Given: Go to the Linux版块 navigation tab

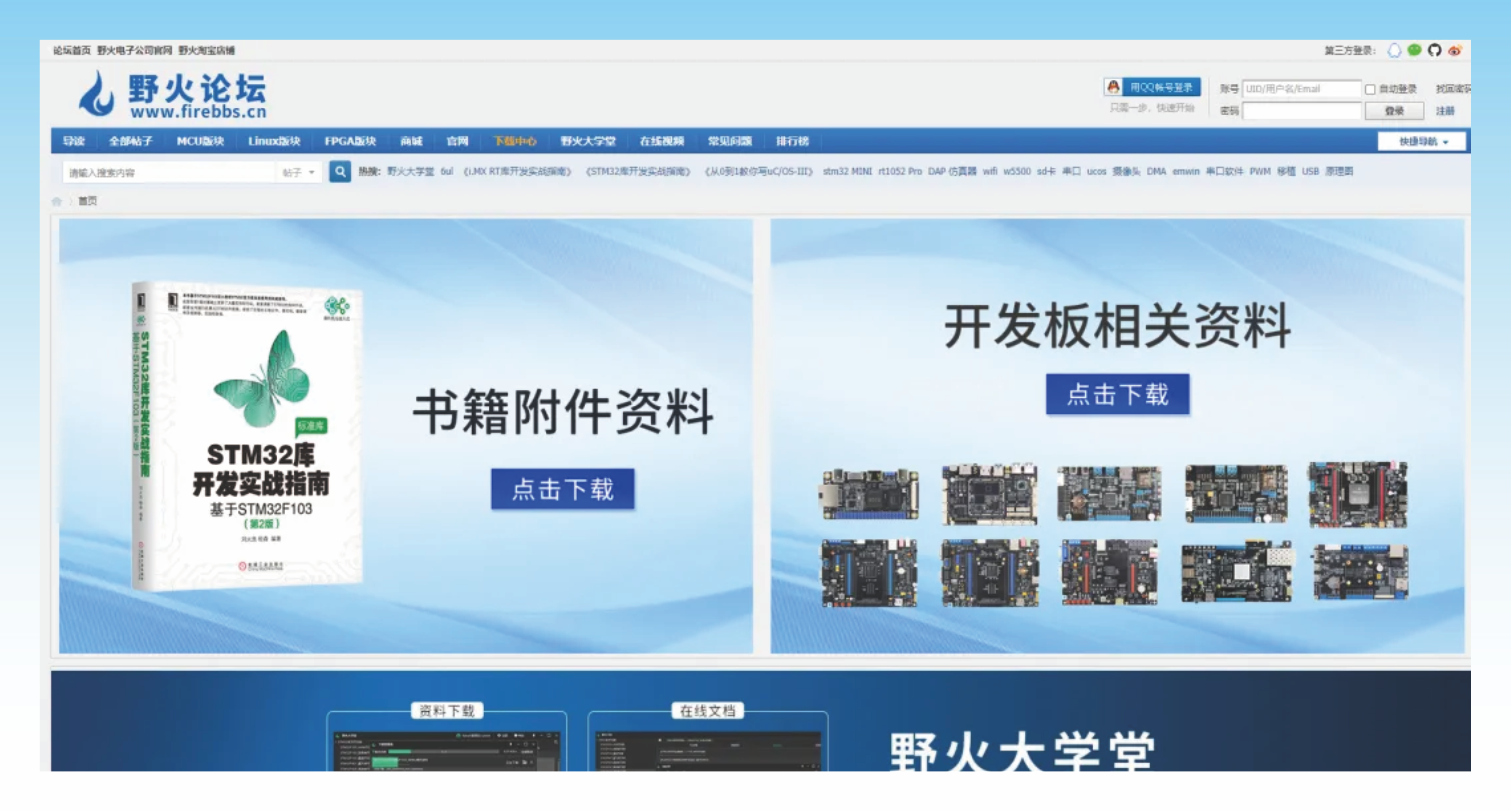Looking at the screenshot, I should click(274, 141).
